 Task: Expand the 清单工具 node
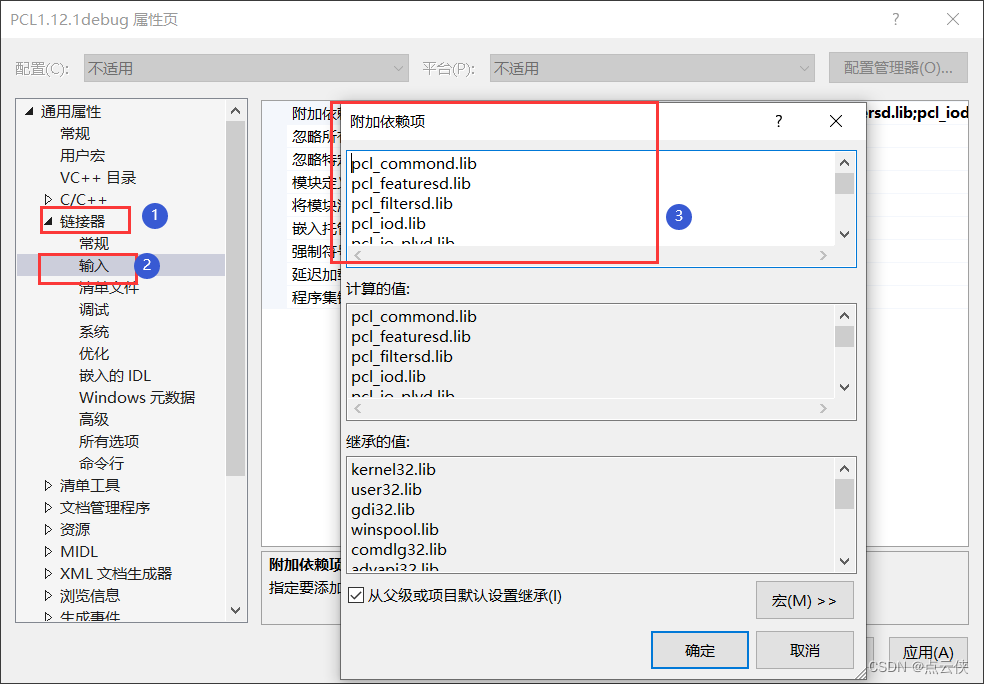pyautogui.click(x=48, y=485)
